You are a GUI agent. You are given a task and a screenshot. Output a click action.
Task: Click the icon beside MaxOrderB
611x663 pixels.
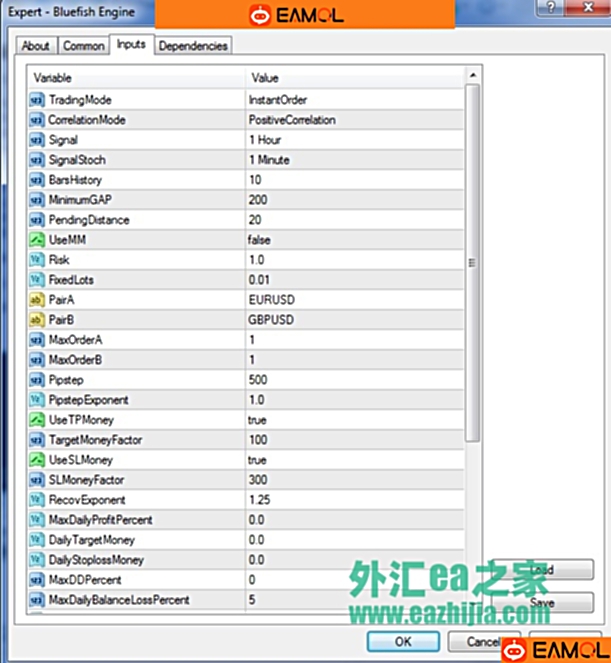point(37,360)
